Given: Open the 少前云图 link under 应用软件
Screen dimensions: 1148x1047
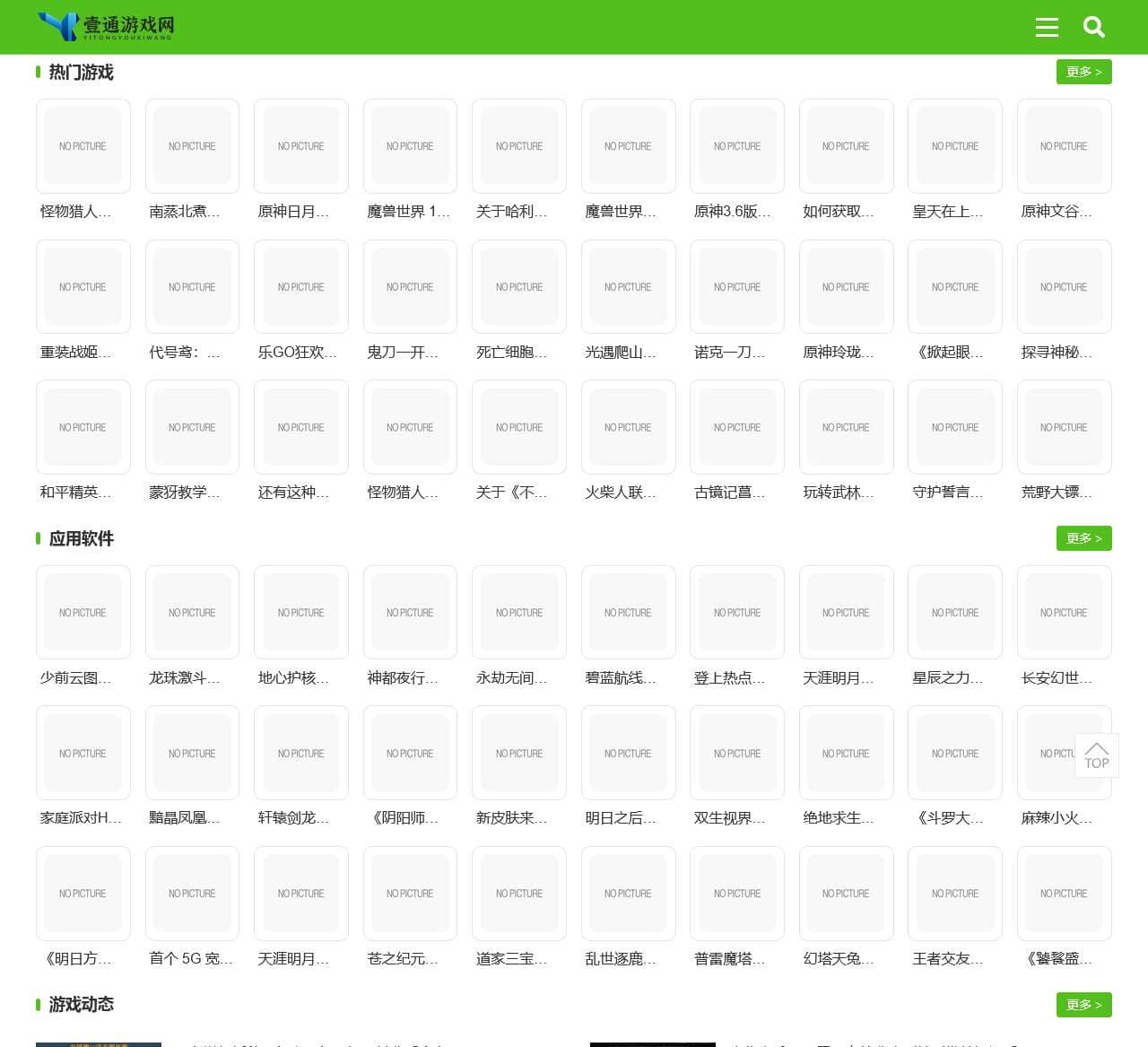Looking at the screenshot, I should [75, 678].
